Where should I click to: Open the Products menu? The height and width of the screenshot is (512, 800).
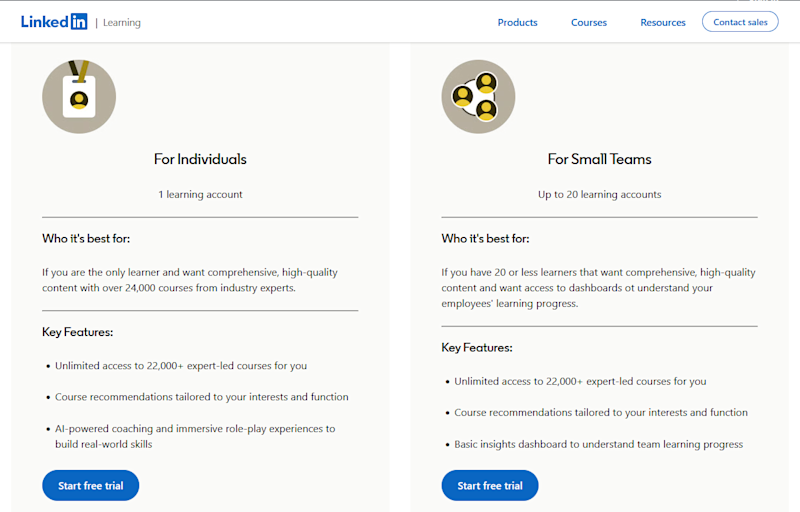[517, 22]
